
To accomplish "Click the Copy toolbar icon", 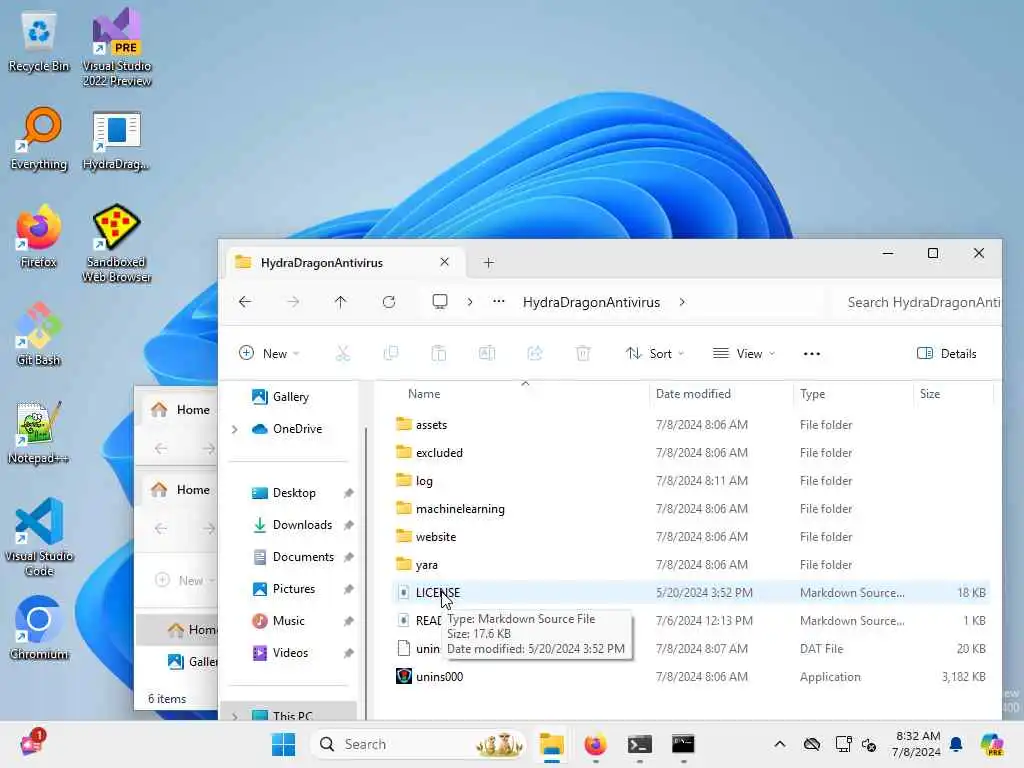I will pos(391,353).
